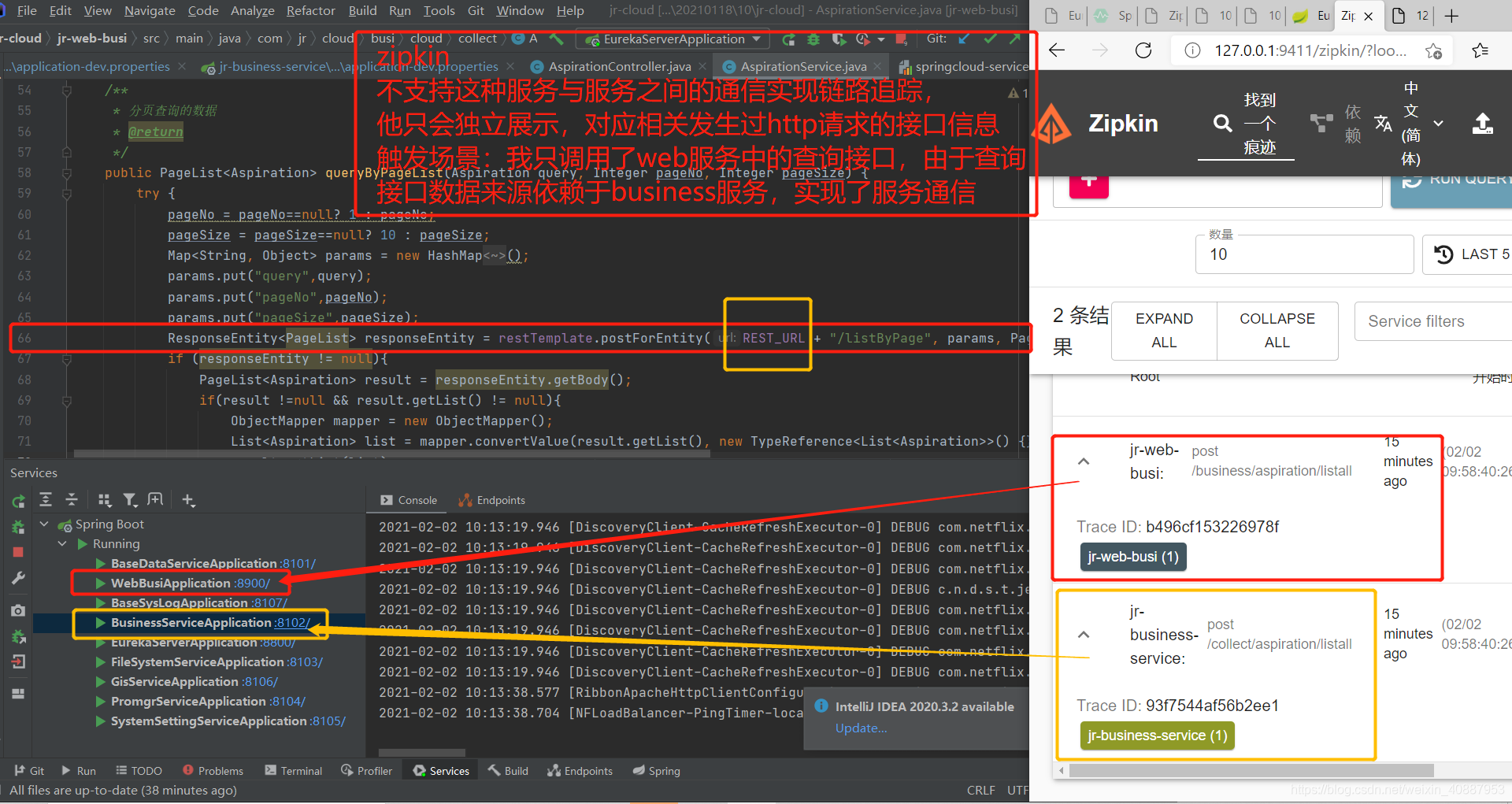Screen dimensions: 1512x804
Task: Open the File menu
Action: point(27,10)
